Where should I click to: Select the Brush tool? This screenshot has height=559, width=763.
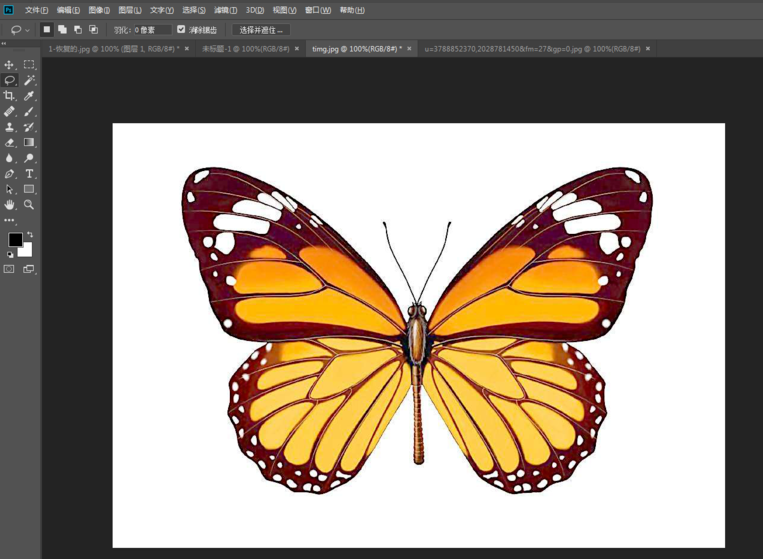tap(29, 111)
